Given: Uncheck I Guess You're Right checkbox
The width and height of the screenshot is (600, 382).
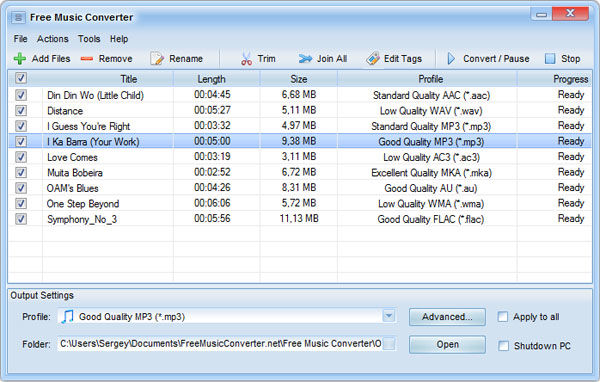Looking at the screenshot, I should click(21, 126).
